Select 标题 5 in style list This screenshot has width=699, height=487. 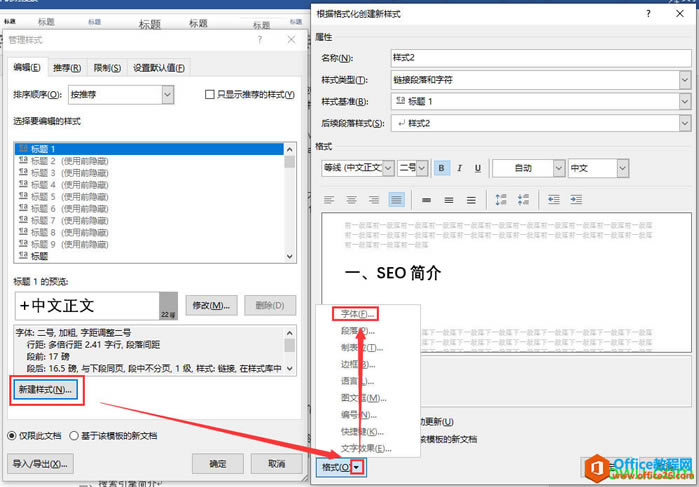point(149,197)
